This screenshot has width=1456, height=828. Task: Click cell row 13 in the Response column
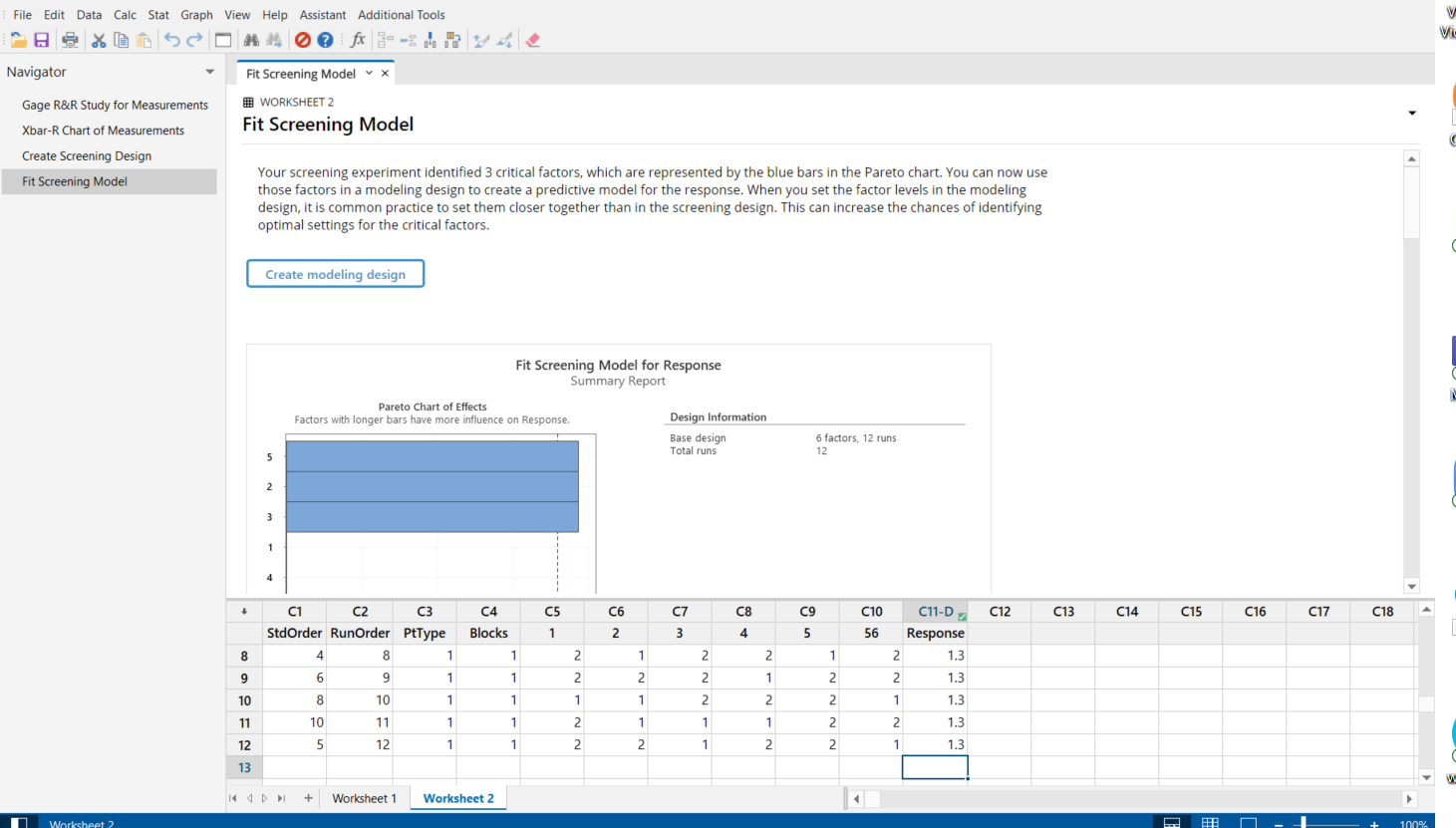coord(934,766)
